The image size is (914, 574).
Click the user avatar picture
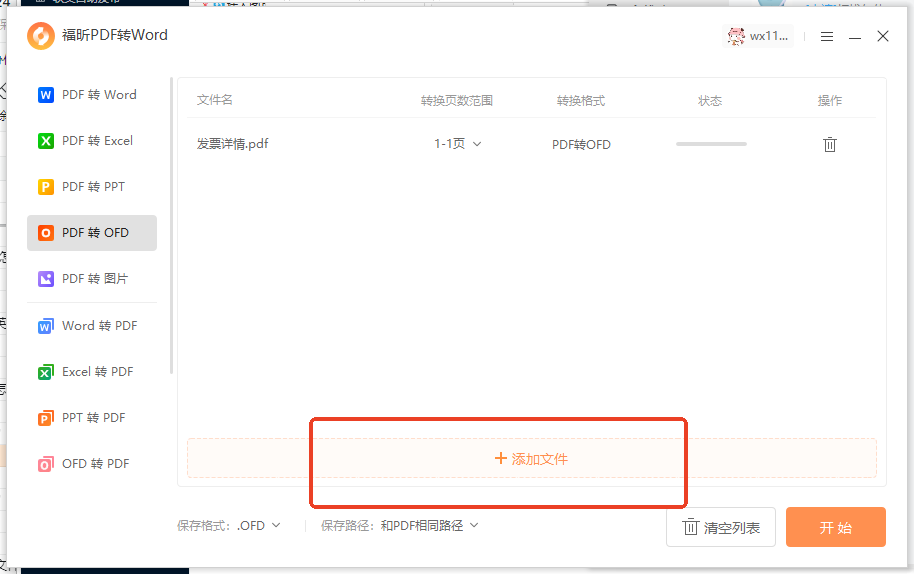[x=736, y=37]
